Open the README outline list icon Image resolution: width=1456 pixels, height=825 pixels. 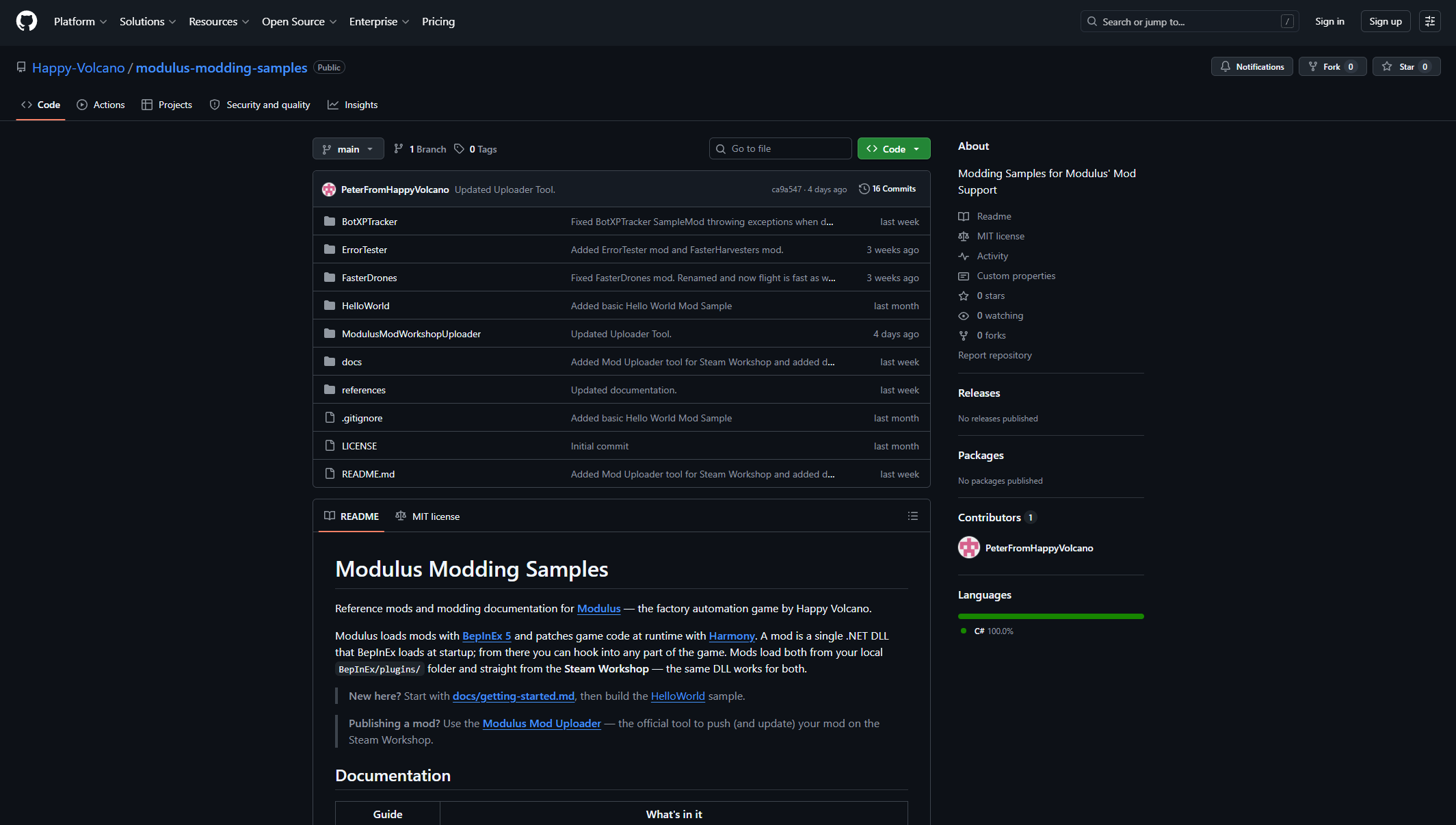[912, 516]
